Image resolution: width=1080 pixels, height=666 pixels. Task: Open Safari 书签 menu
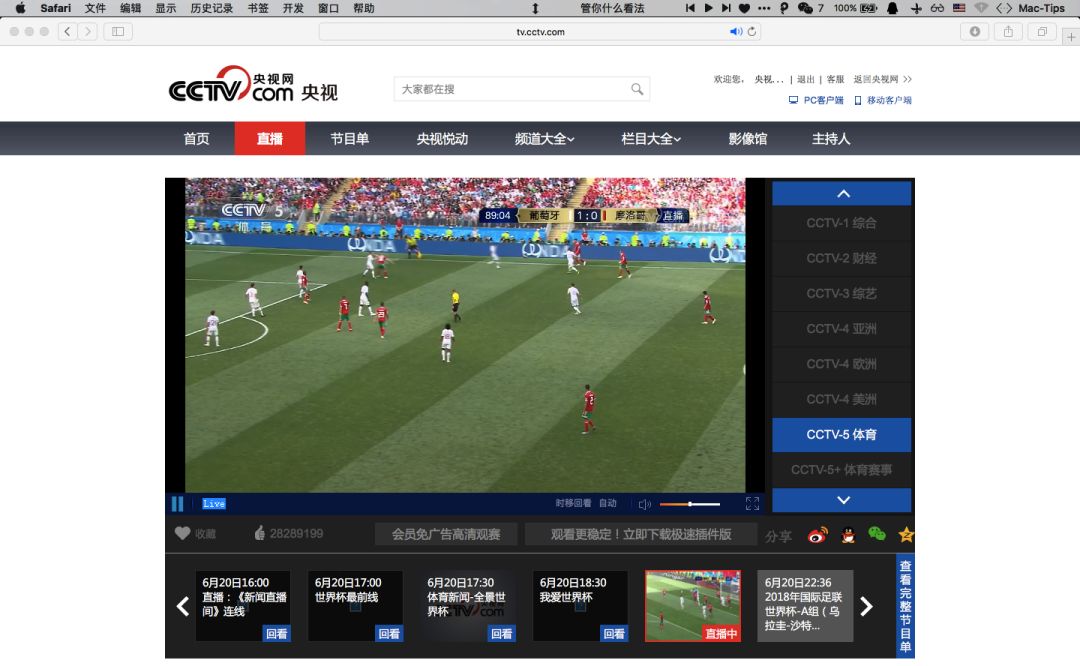[258, 8]
